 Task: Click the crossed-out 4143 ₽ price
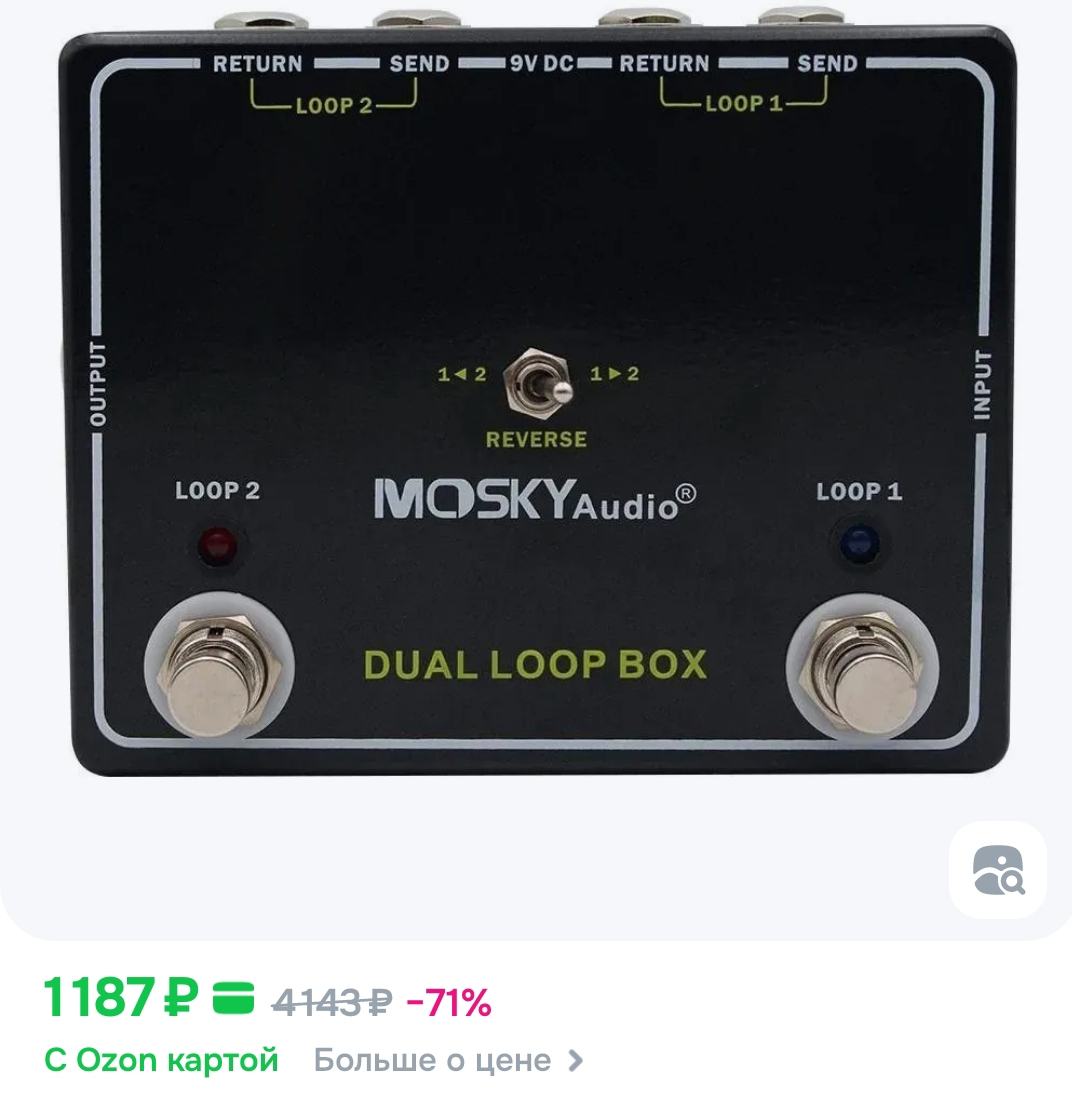(x=331, y=1001)
